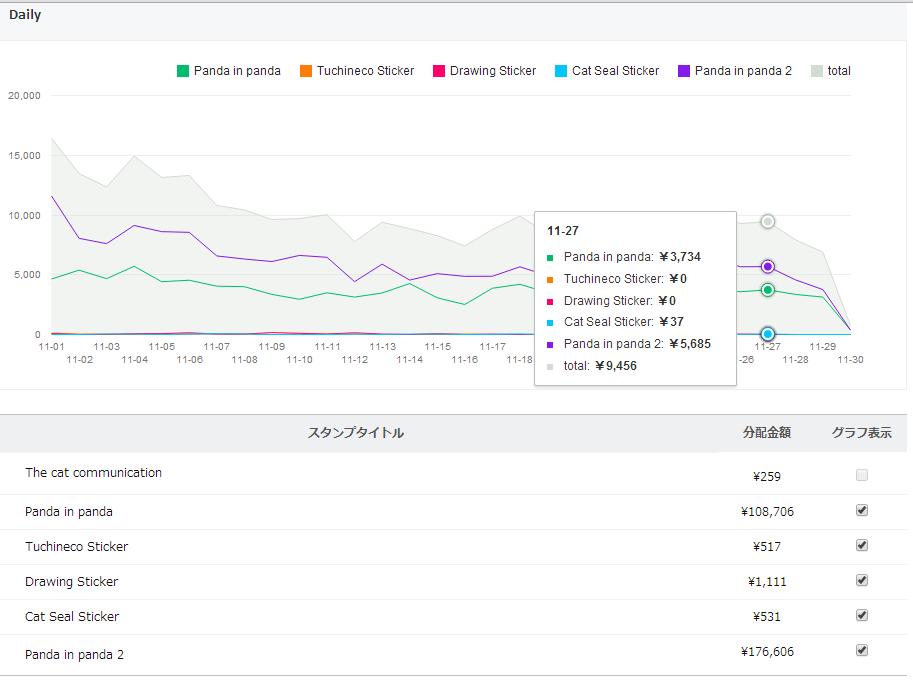The height and width of the screenshot is (683, 913).
Task: Uncheck graph checkbox for Cat Seal Sticker row
Action: tap(862, 615)
